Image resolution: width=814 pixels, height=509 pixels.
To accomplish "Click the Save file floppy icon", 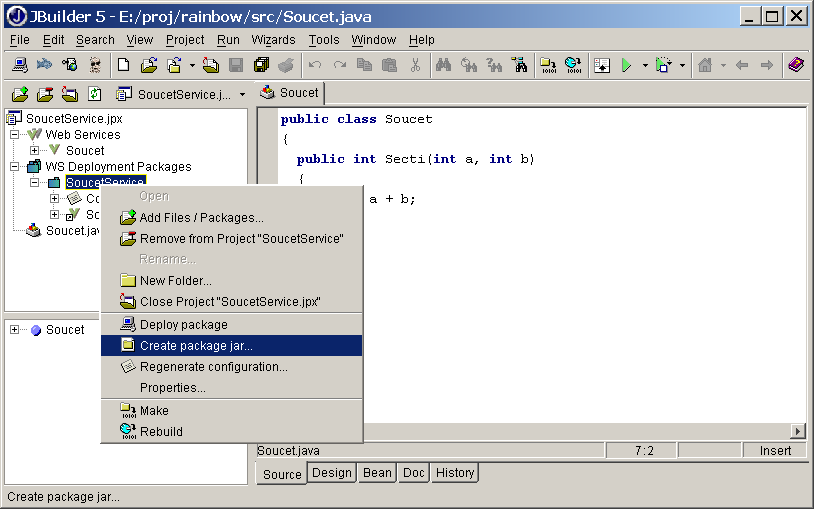I will pos(236,65).
